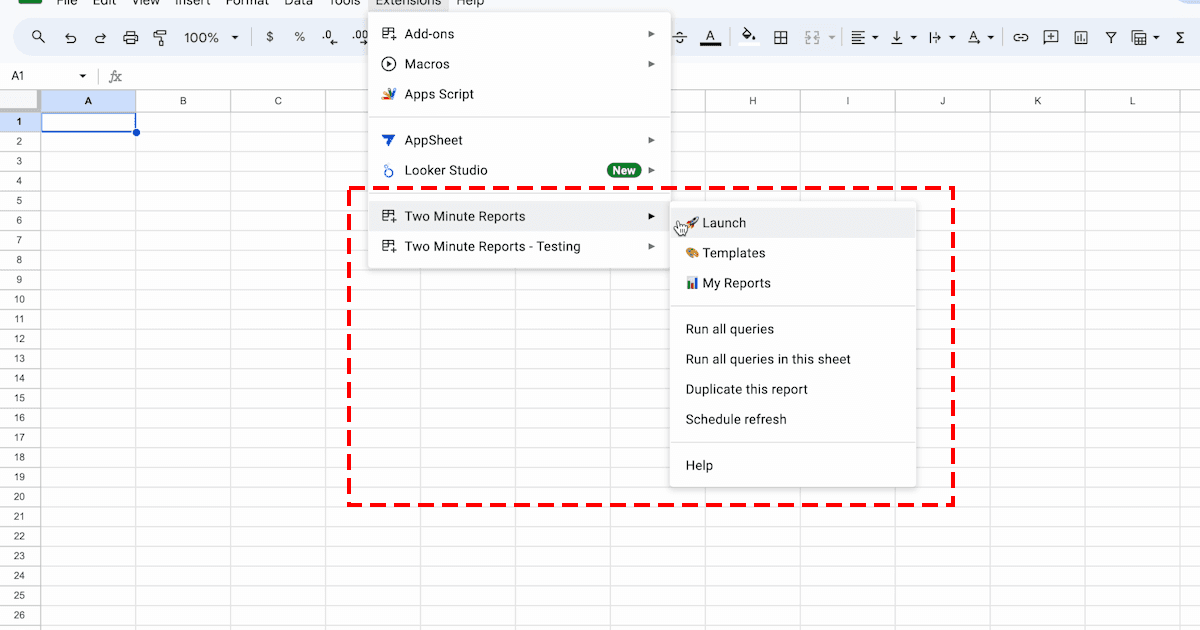Select column L header

click(x=1133, y=101)
